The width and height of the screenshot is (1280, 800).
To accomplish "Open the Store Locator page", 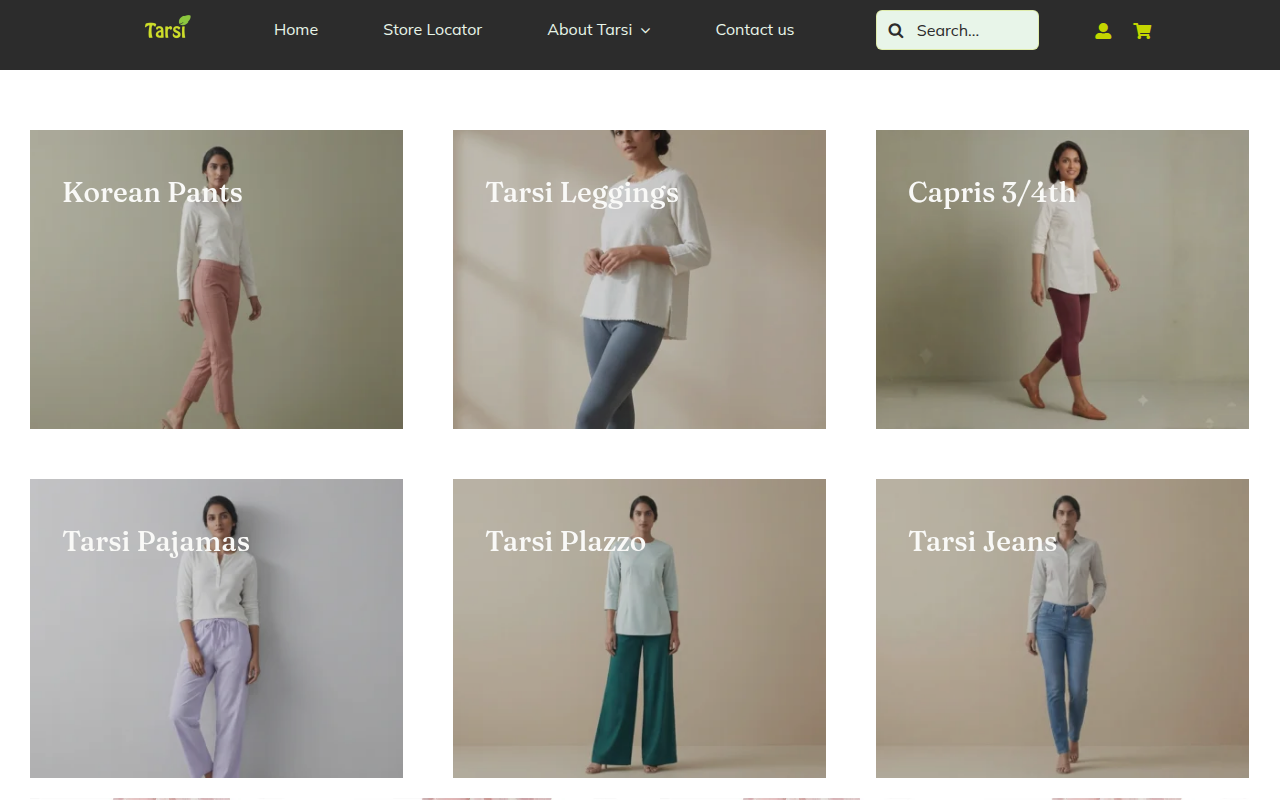I will (432, 30).
